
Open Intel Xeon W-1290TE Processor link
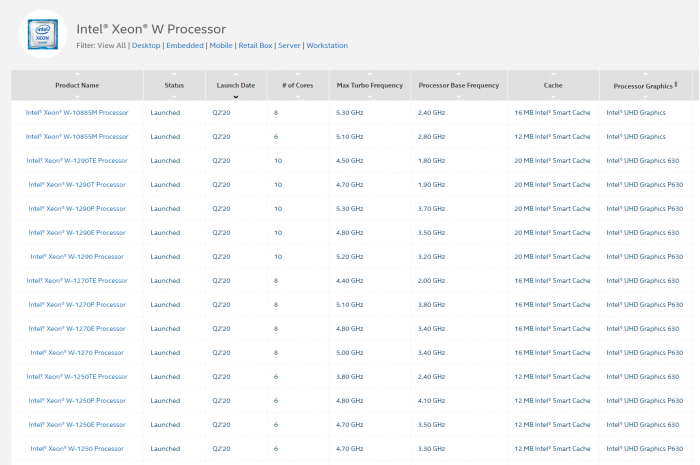click(x=77, y=160)
